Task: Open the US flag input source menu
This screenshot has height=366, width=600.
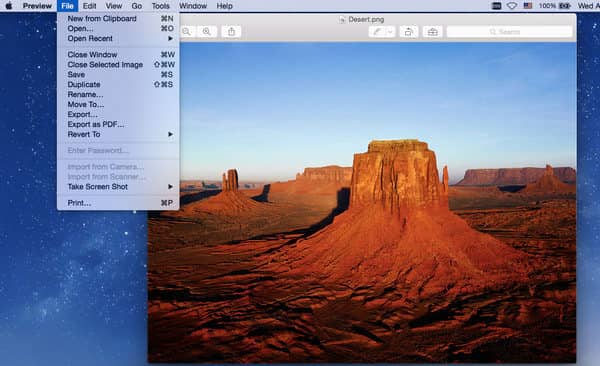Action: [528, 6]
